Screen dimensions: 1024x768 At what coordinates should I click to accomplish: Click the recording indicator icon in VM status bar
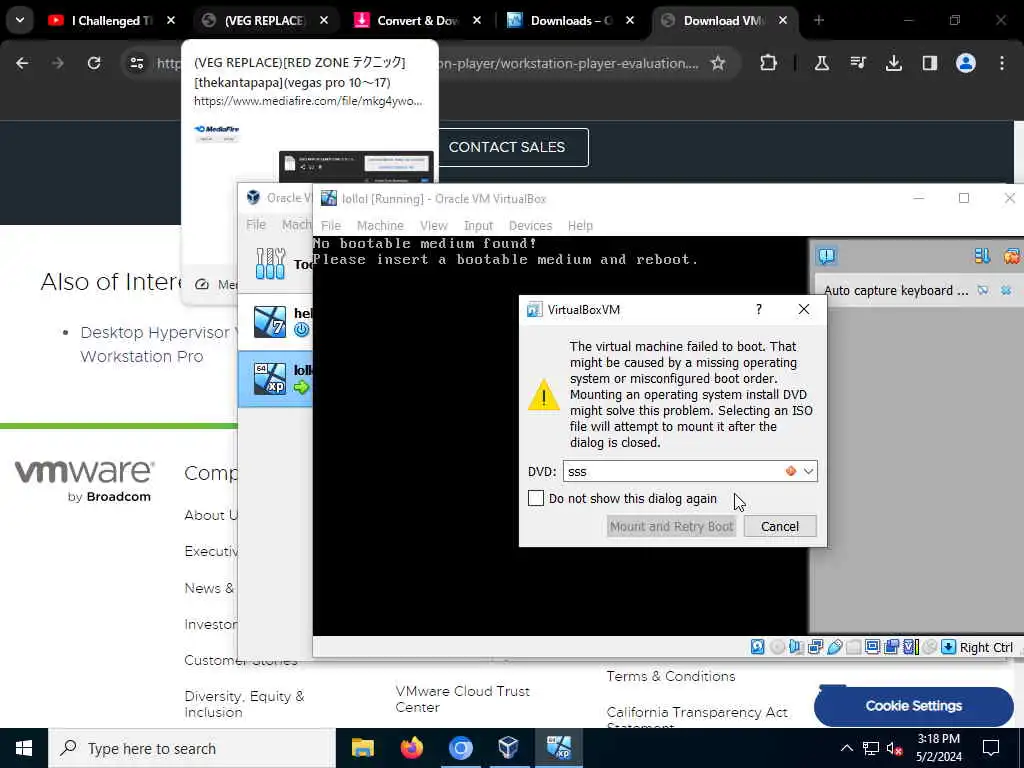click(891, 647)
